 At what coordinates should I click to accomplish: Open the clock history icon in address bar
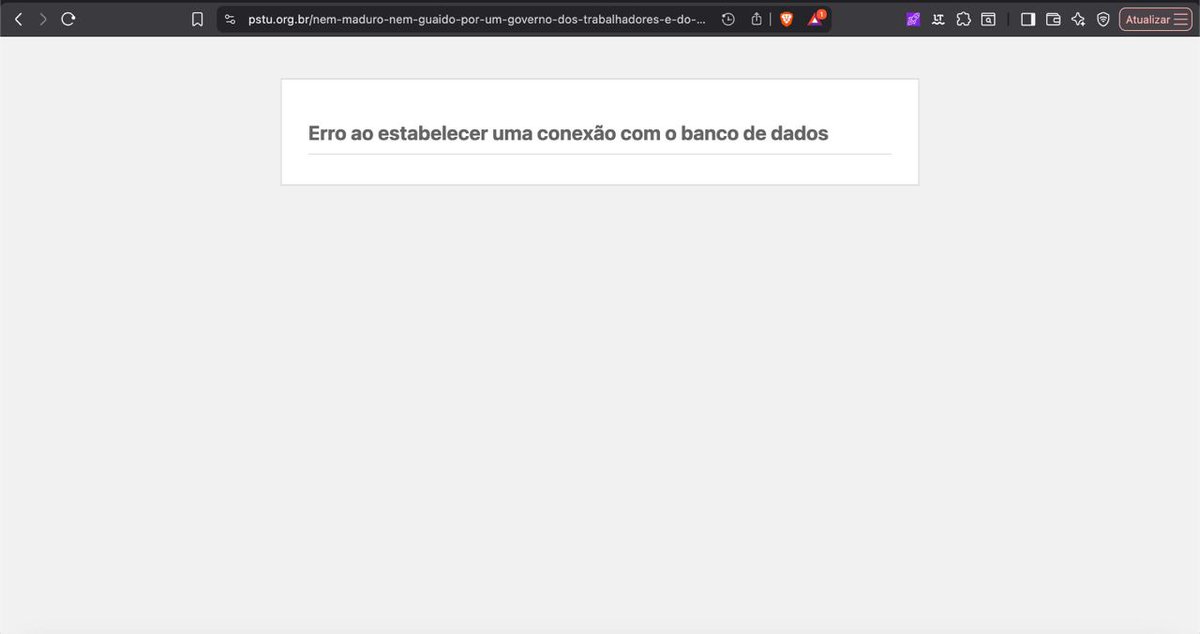coord(728,19)
